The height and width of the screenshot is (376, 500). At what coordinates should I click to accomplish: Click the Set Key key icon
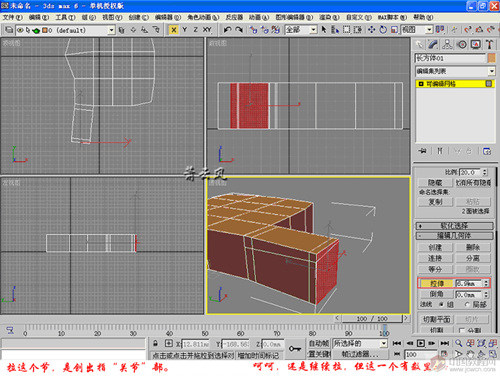coord(295,349)
